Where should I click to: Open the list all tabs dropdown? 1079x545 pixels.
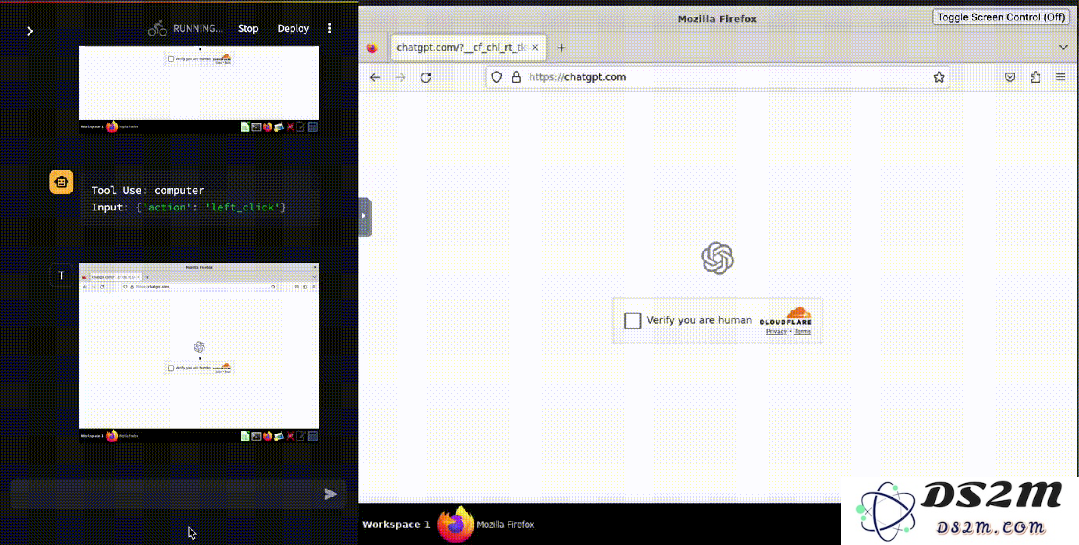pyautogui.click(x=1062, y=47)
